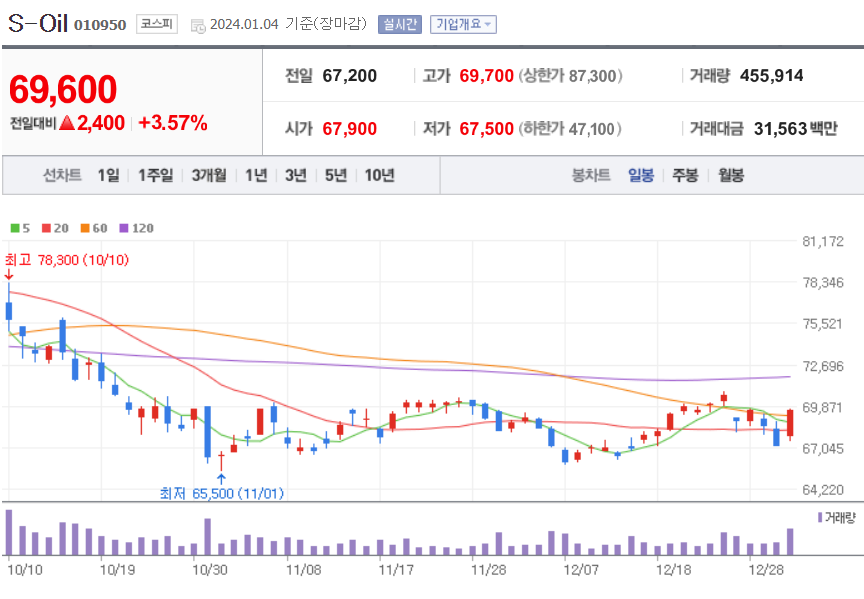Screen dimensions: 864x599
Task: Click the 코스피 market badge
Action: point(157,24)
